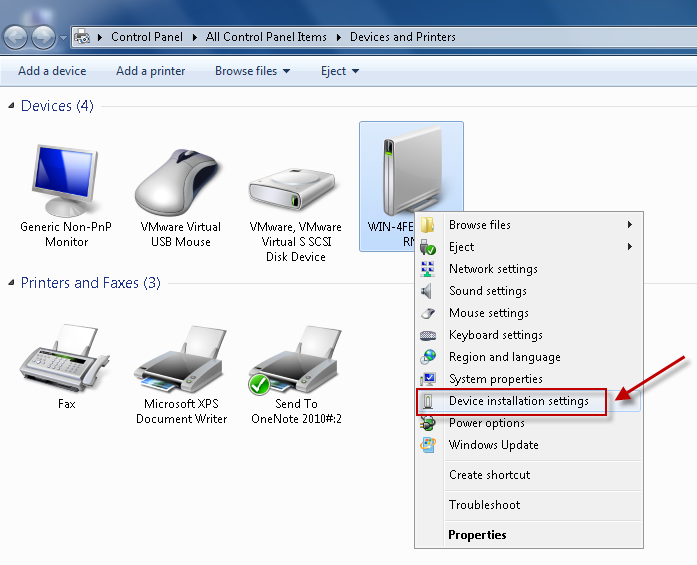The height and width of the screenshot is (565, 697).
Task: Choose Sound settings from context menu
Action: (x=529, y=291)
